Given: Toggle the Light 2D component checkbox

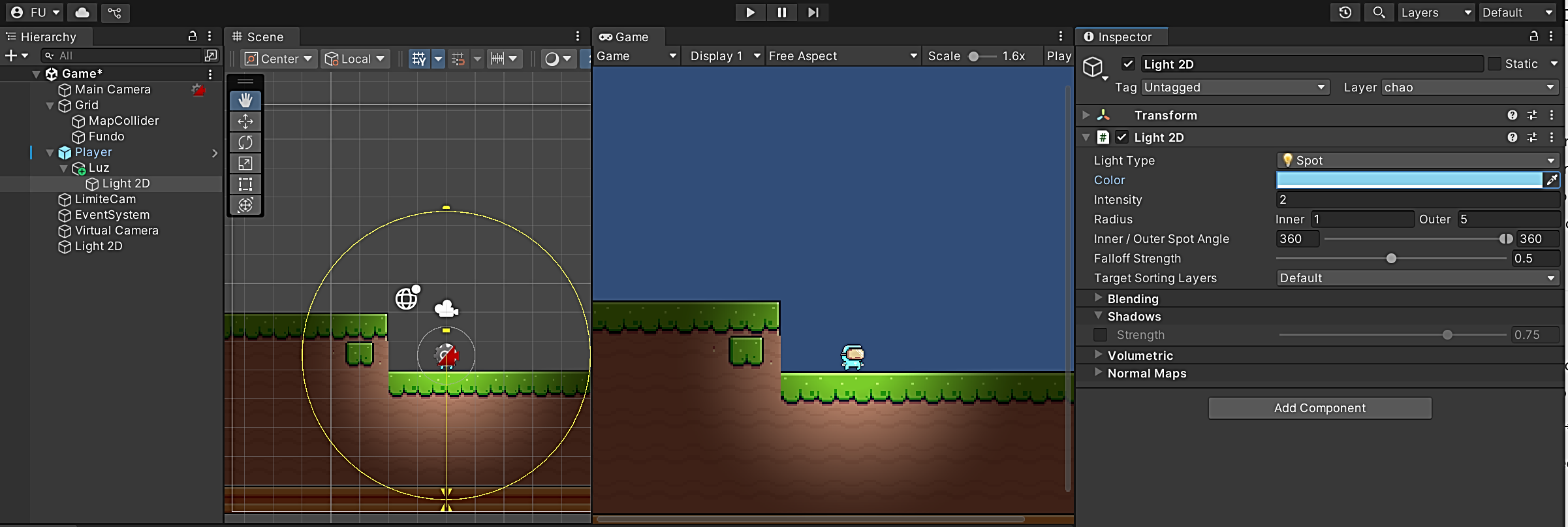Looking at the screenshot, I should click(x=1121, y=137).
